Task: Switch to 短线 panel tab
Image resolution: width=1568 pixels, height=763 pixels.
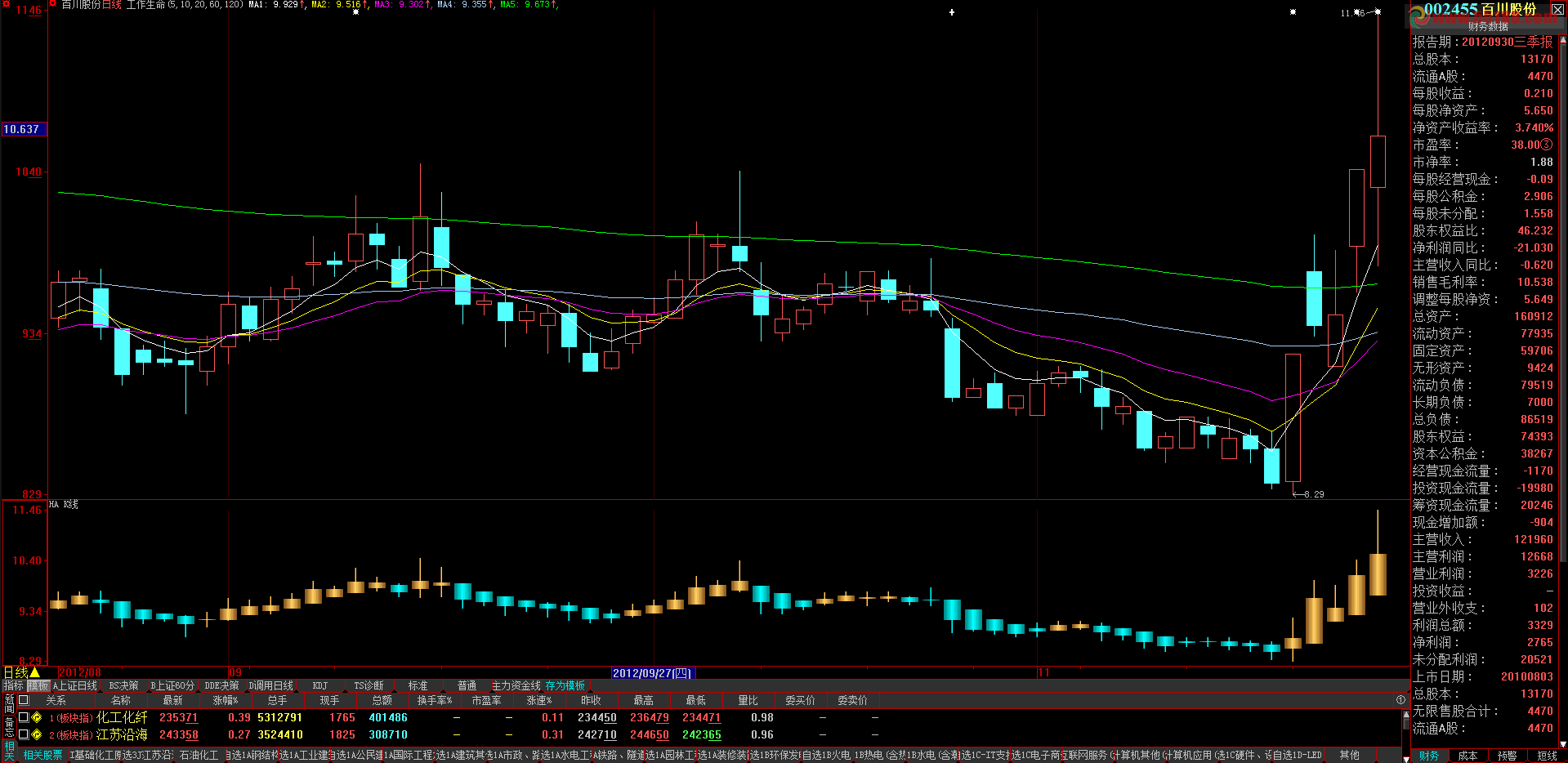Action: pos(1546,756)
